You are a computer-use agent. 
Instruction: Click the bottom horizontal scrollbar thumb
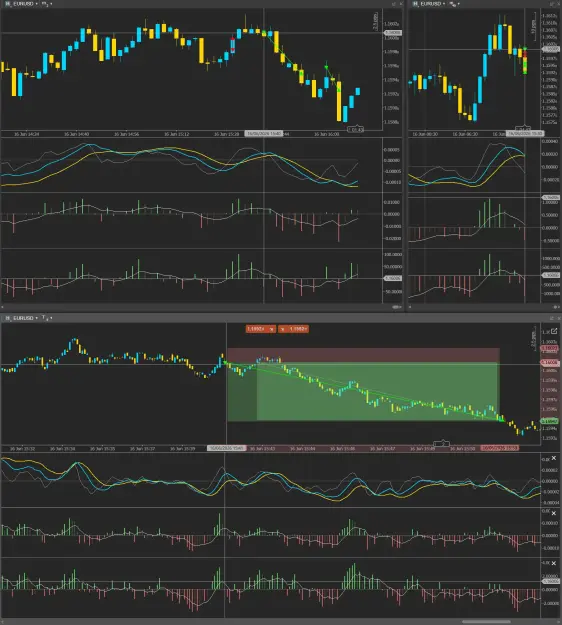(486, 622)
